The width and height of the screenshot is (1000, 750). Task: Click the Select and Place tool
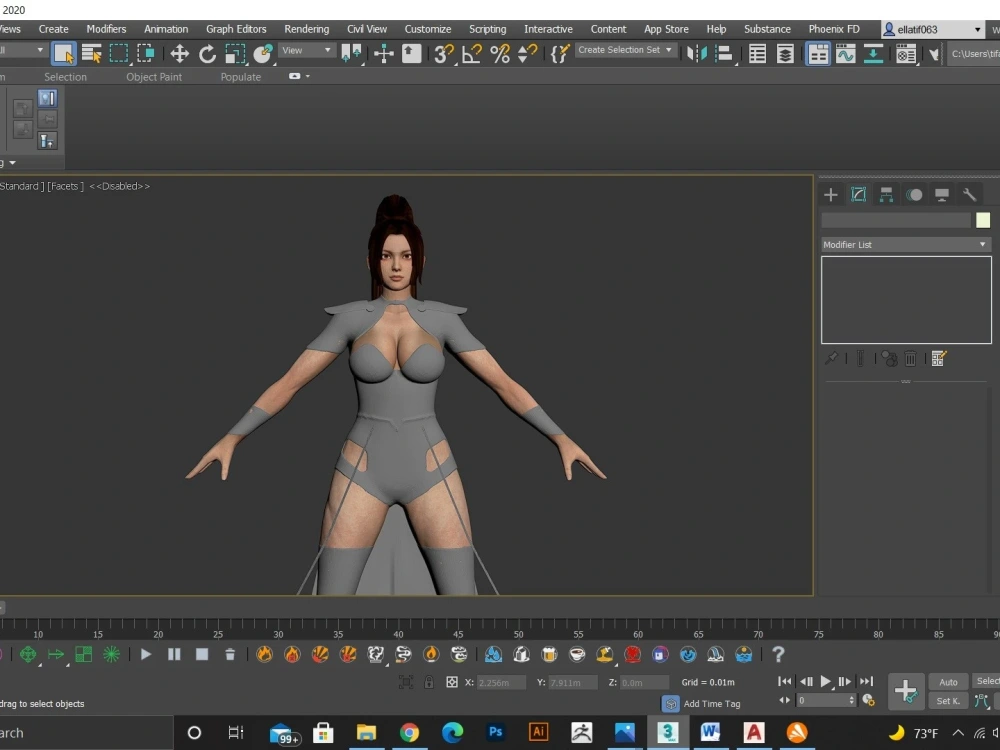click(262, 54)
